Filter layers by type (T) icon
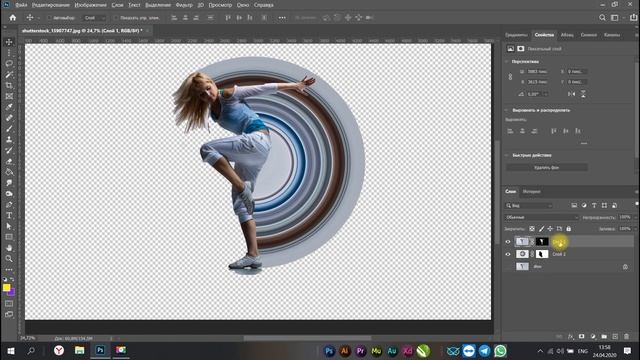This screenshot has height=360, width=640. (594, 205)
